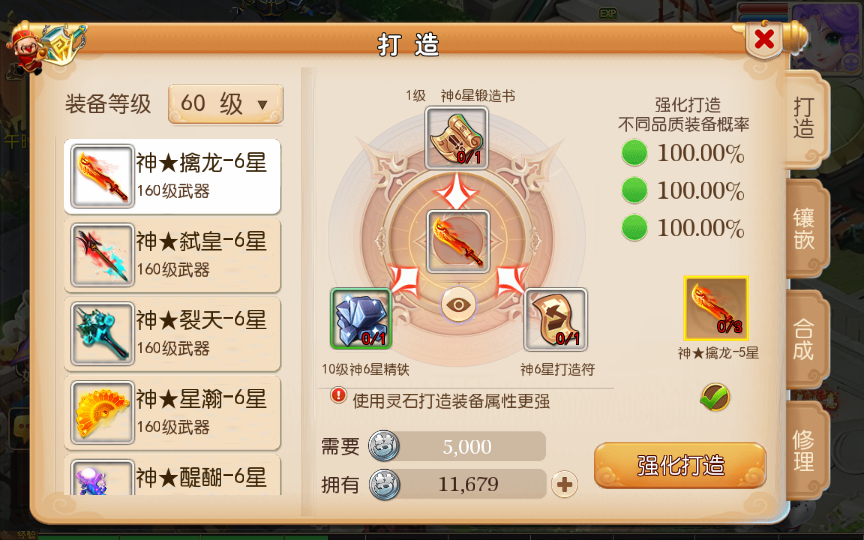The width and height of the screenshot is (864, 540).
Task: Click the red exclamation info icon
Action: click(x=338, y=395)
